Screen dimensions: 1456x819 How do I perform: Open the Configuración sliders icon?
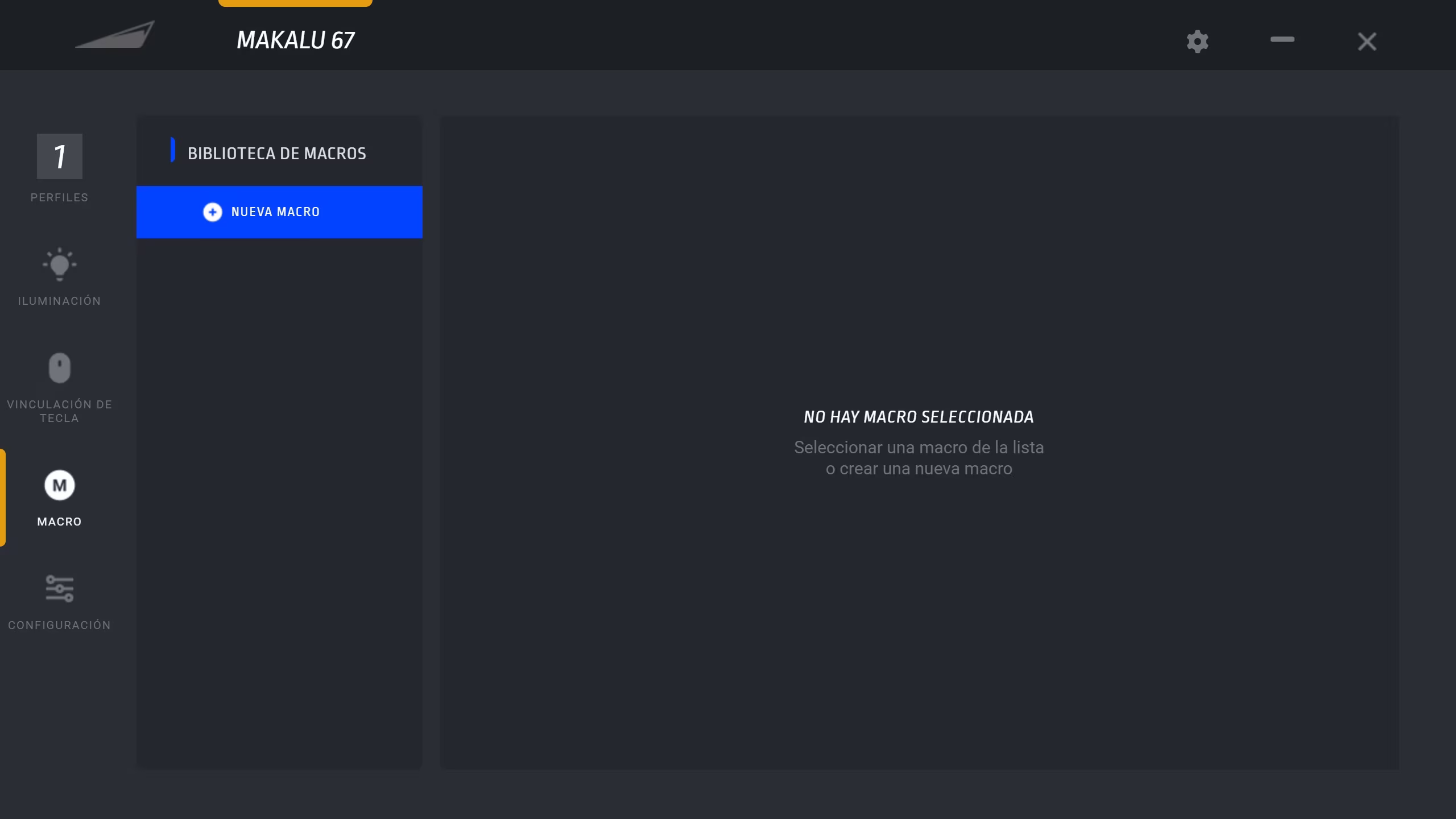point(60,589)
